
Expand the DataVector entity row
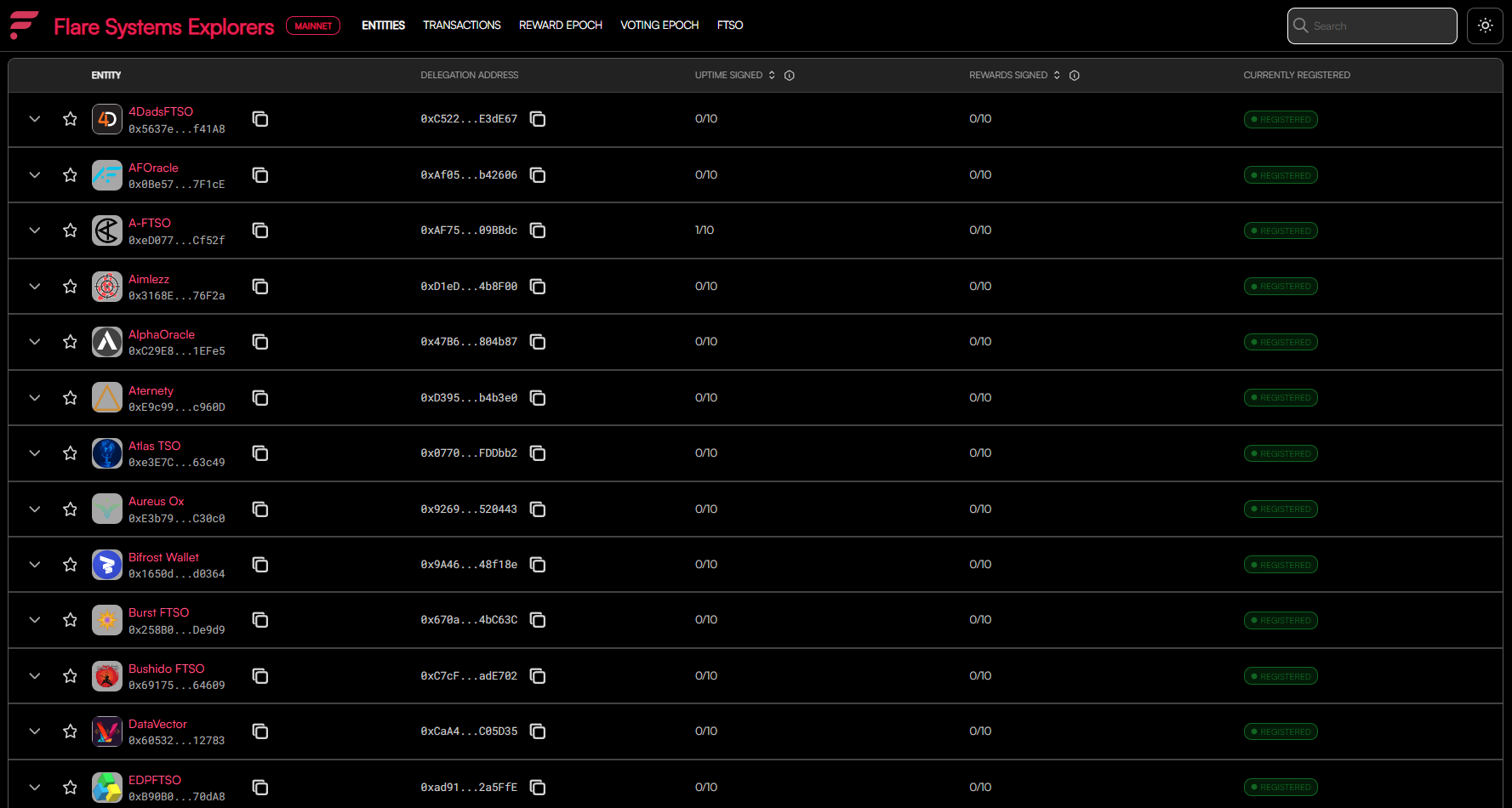(34, 731)
